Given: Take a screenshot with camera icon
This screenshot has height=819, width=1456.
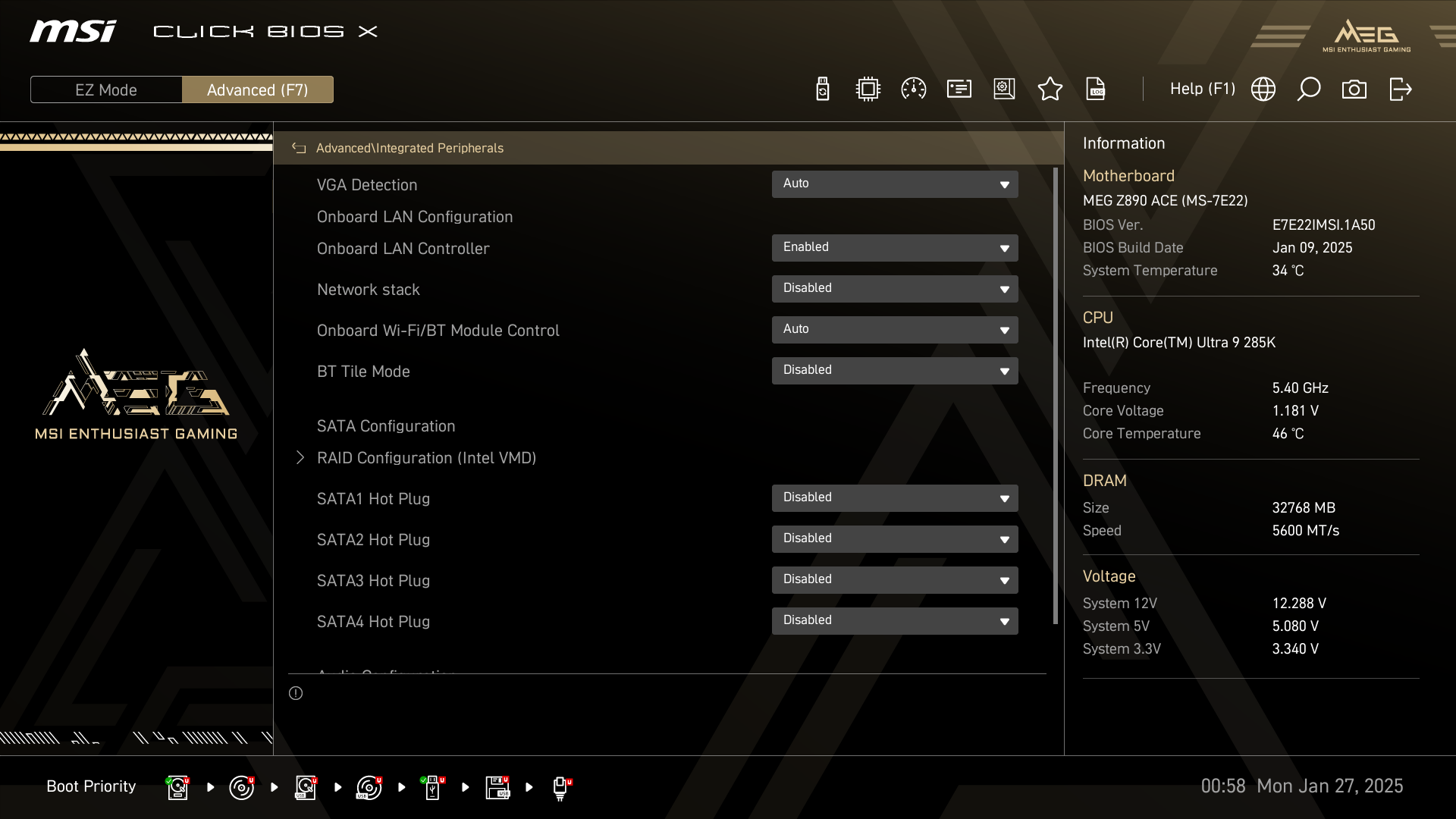Looking at the screenshot, I should coord(1354,89).
